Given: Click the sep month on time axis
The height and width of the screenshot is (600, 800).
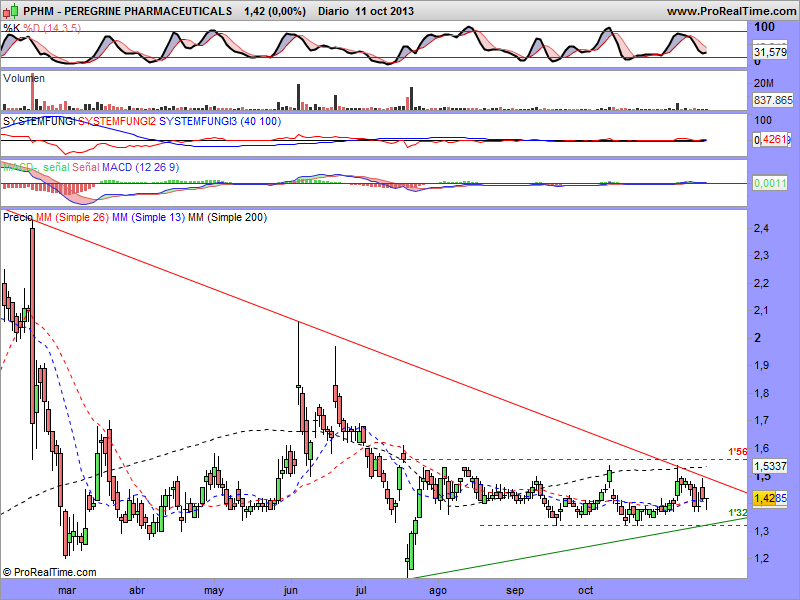Looking at the screenshot, I should coord(515,591).
